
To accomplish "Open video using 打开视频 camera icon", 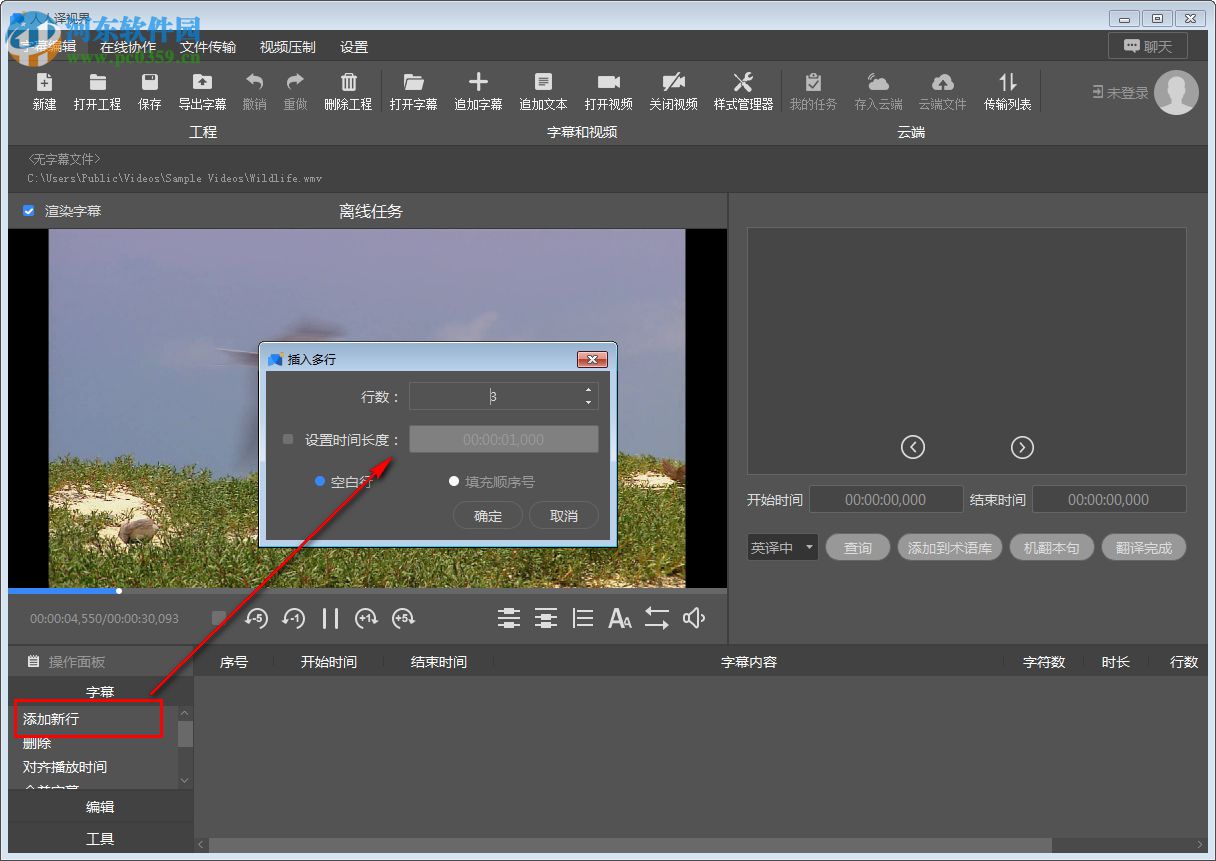I will [608, 83].
